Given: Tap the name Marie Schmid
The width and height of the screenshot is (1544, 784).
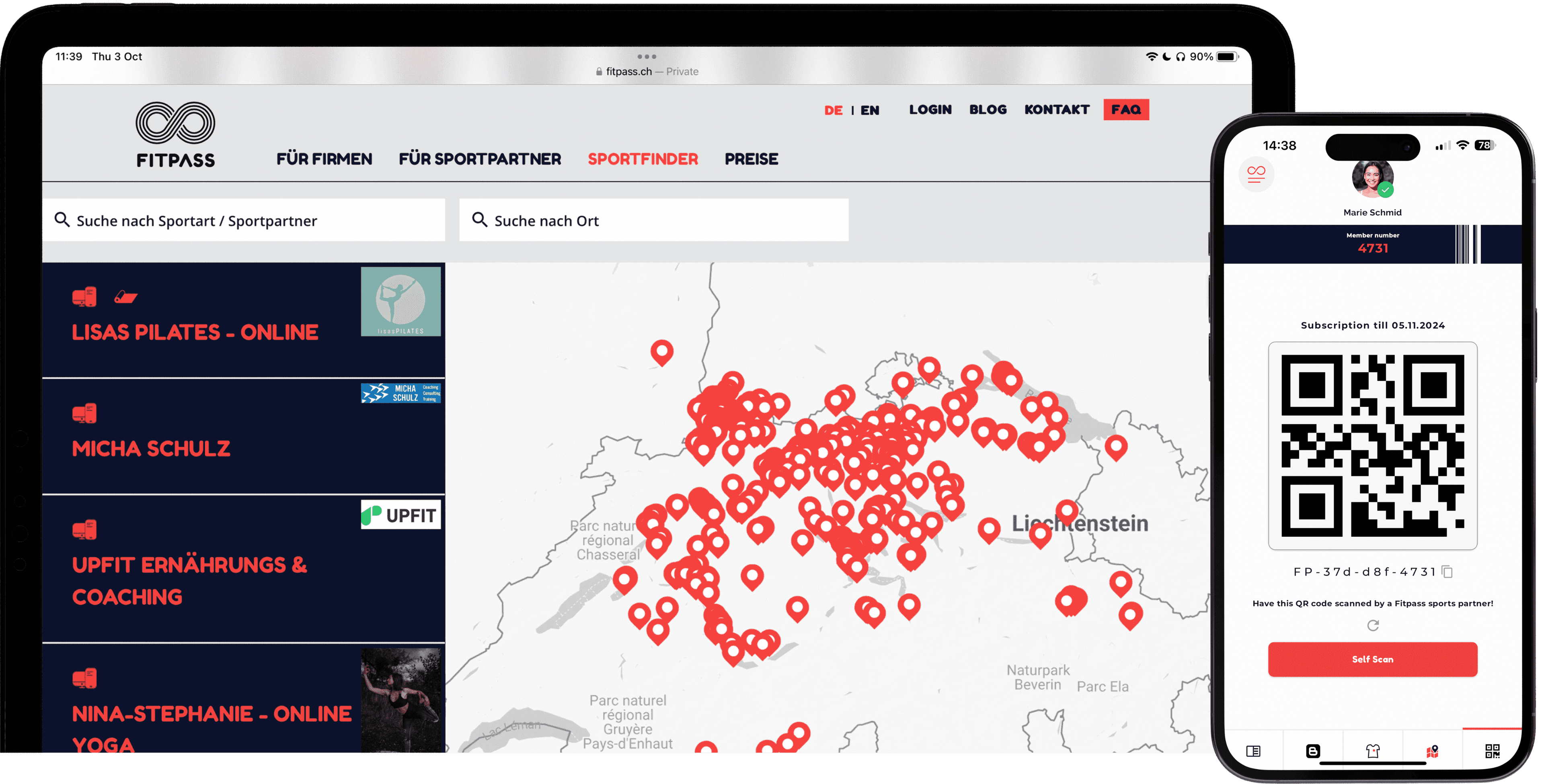Looking at the screenshot, I should tap(1373, 212).
